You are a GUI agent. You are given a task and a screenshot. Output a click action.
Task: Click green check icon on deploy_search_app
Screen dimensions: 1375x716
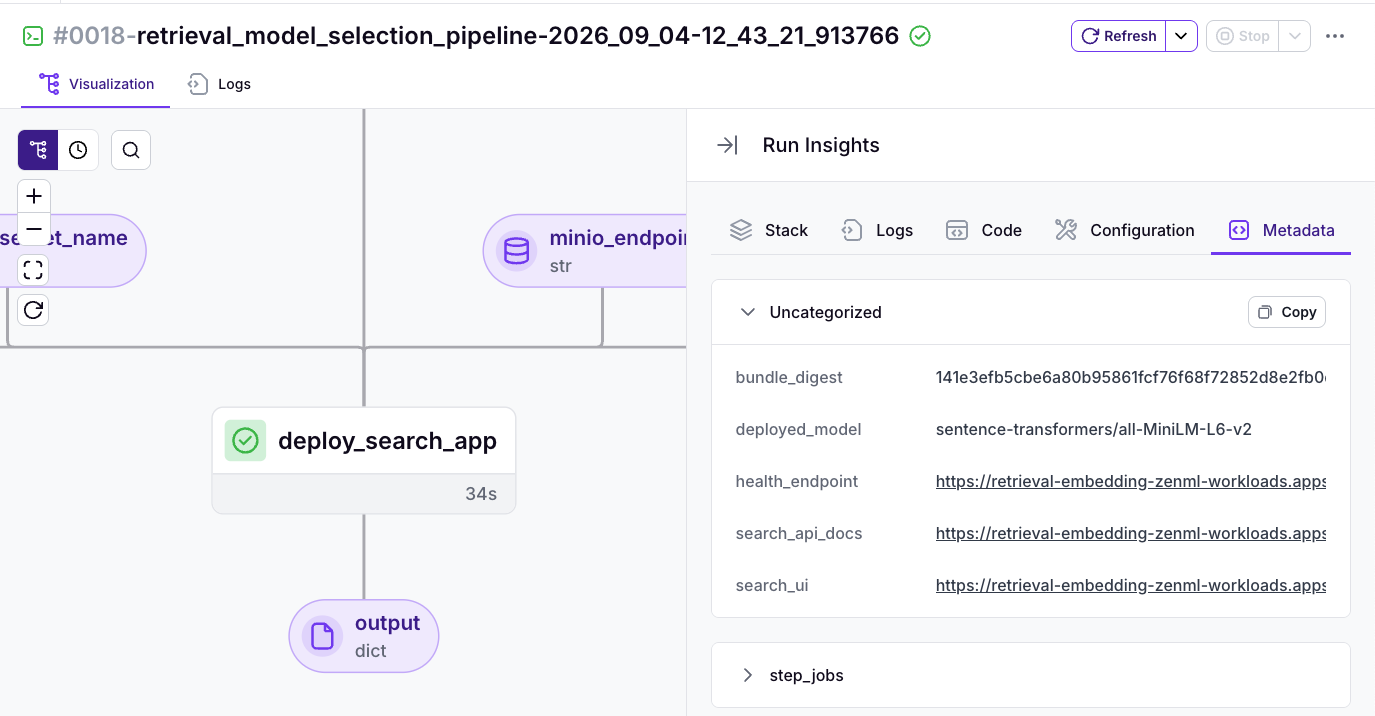point(245,441)
